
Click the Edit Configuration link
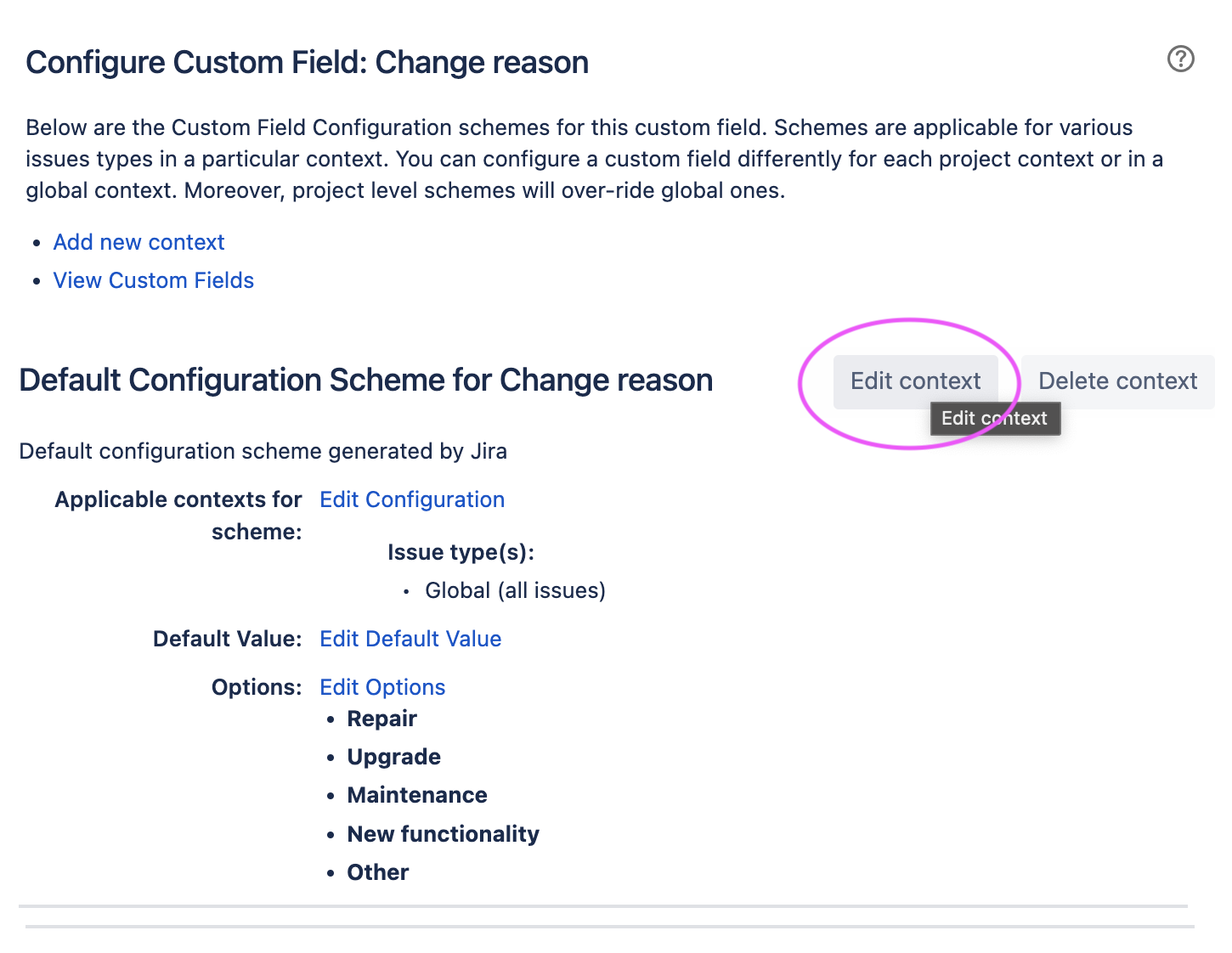tap(411, 499)
